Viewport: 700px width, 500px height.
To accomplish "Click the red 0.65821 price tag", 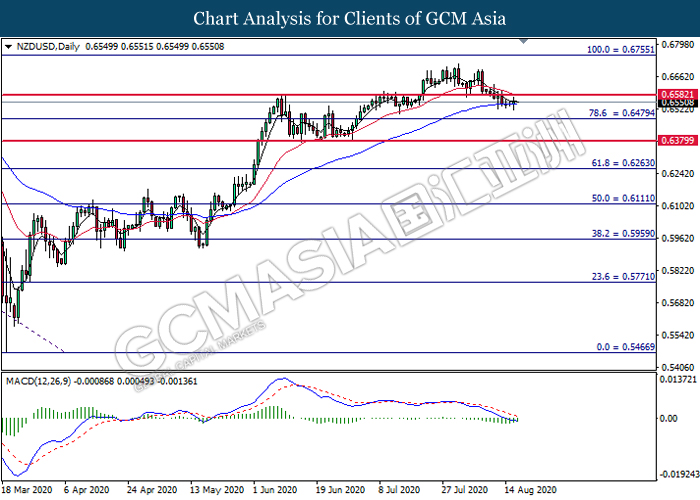I will 677,94.
